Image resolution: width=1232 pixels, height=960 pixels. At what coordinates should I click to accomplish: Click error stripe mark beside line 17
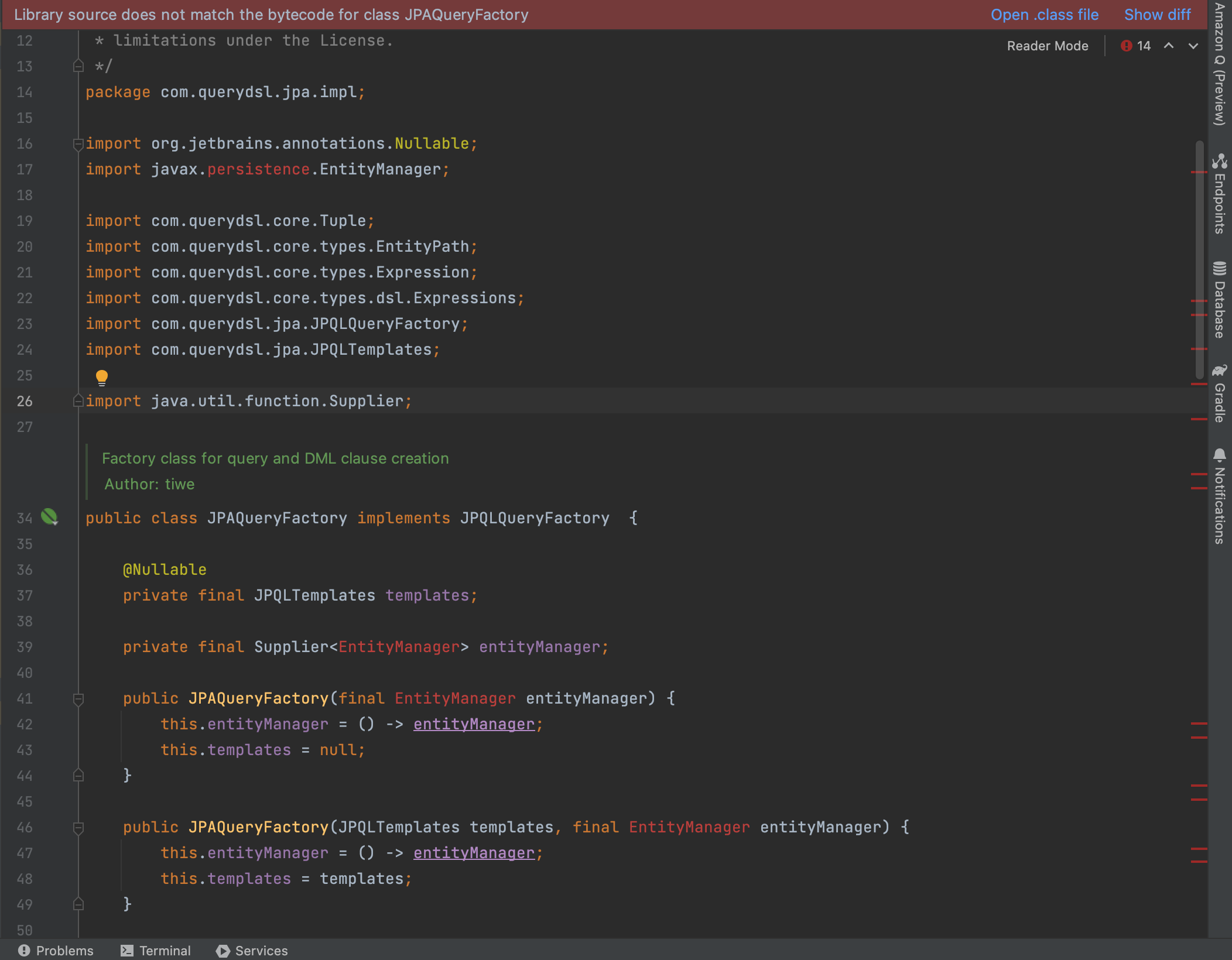[1199, 172]
